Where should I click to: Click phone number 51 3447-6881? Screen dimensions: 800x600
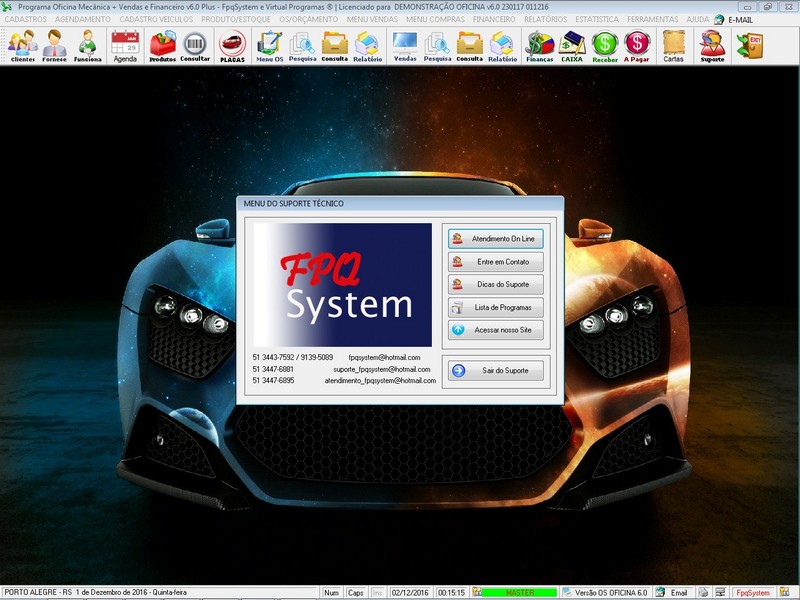pos(273,369)
